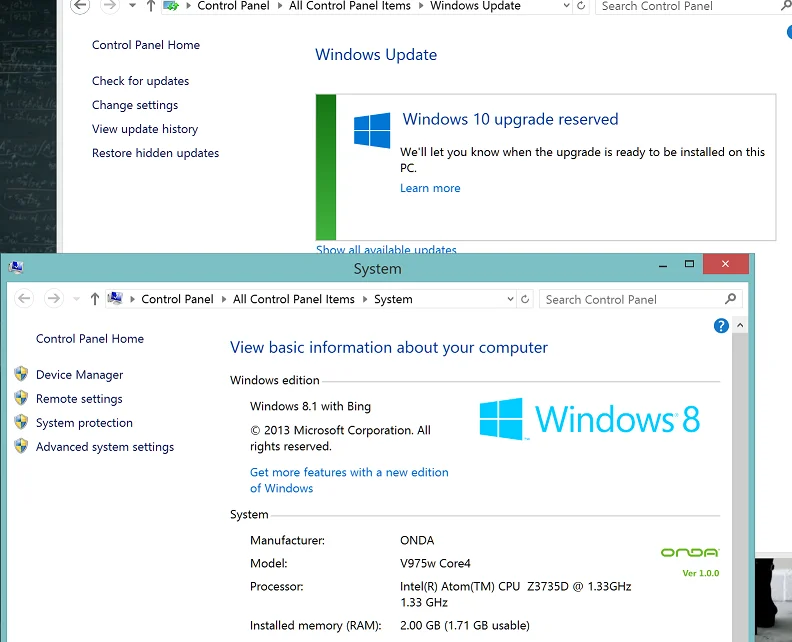Click the System window search magnifier
This screenshot has height=642, width=792.
coord(730,299)
